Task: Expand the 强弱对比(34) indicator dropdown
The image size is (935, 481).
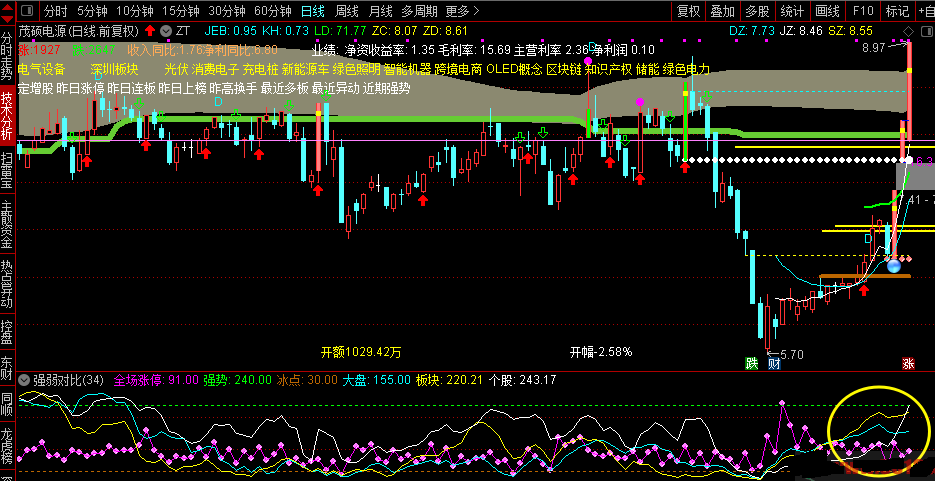Action: 25,380
